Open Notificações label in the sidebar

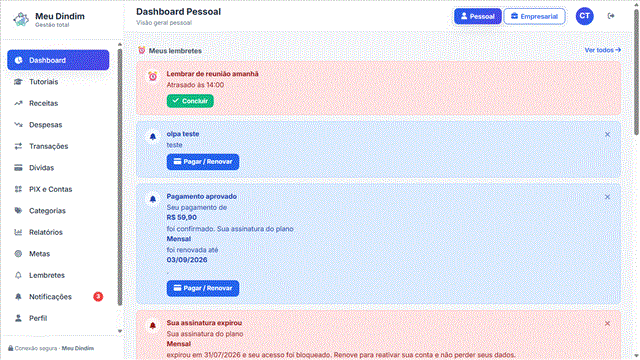[x=50, y=297]
